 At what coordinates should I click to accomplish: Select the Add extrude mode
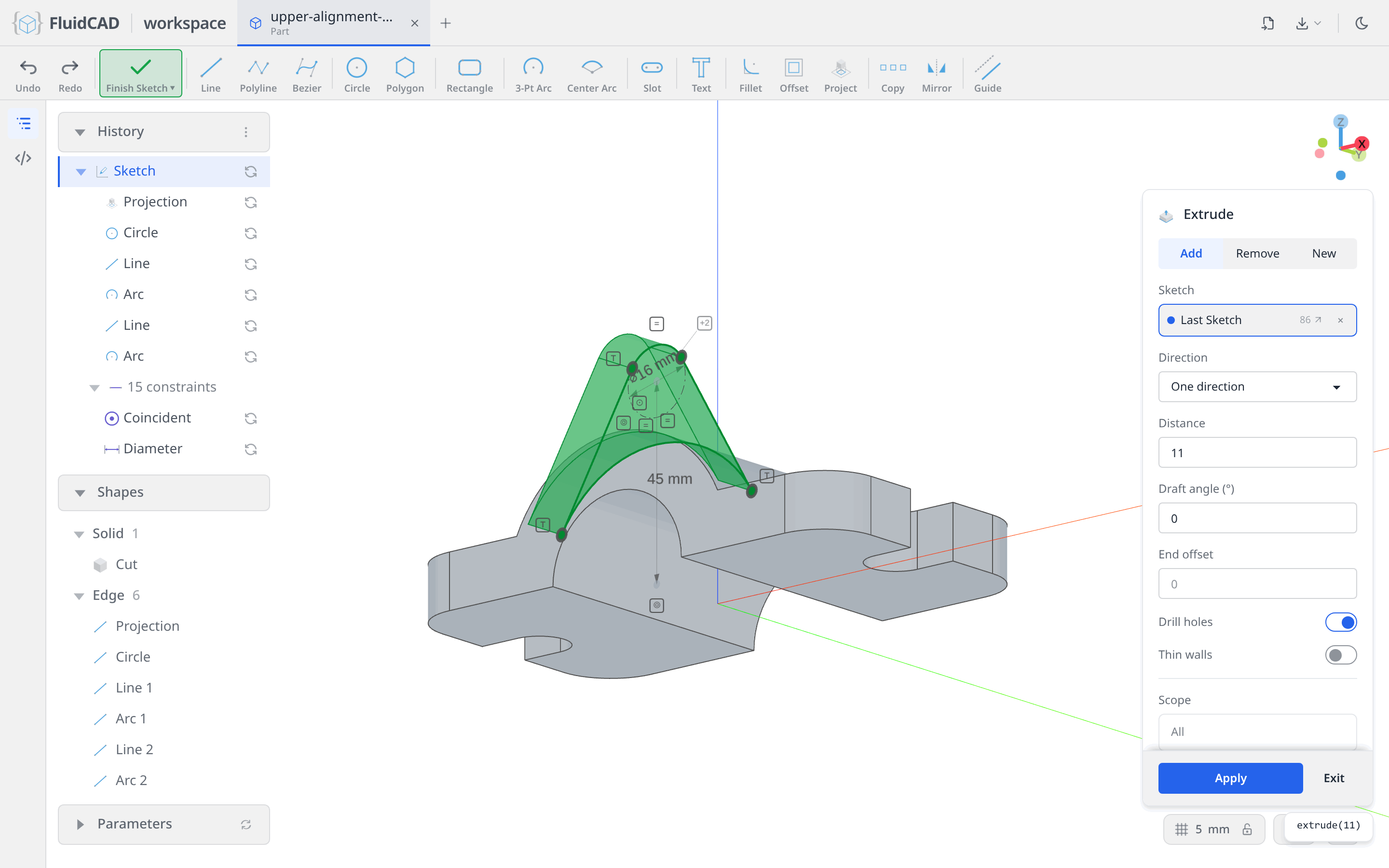pos(1190,253)
